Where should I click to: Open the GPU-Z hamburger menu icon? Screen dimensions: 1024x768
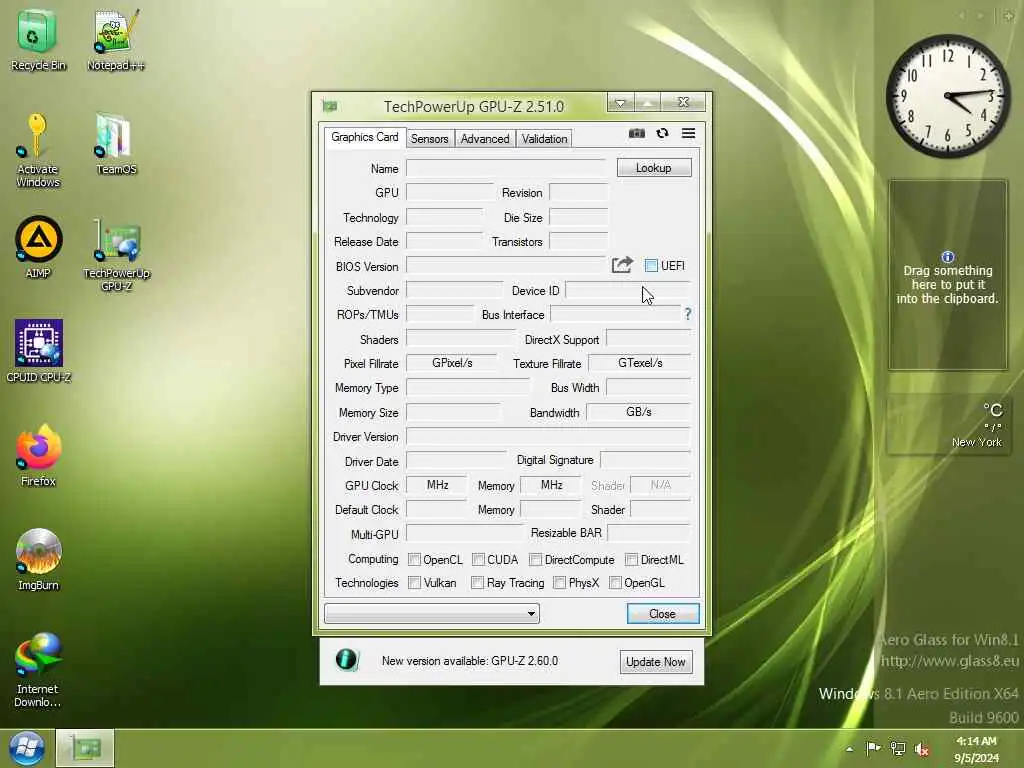[688, 133]
